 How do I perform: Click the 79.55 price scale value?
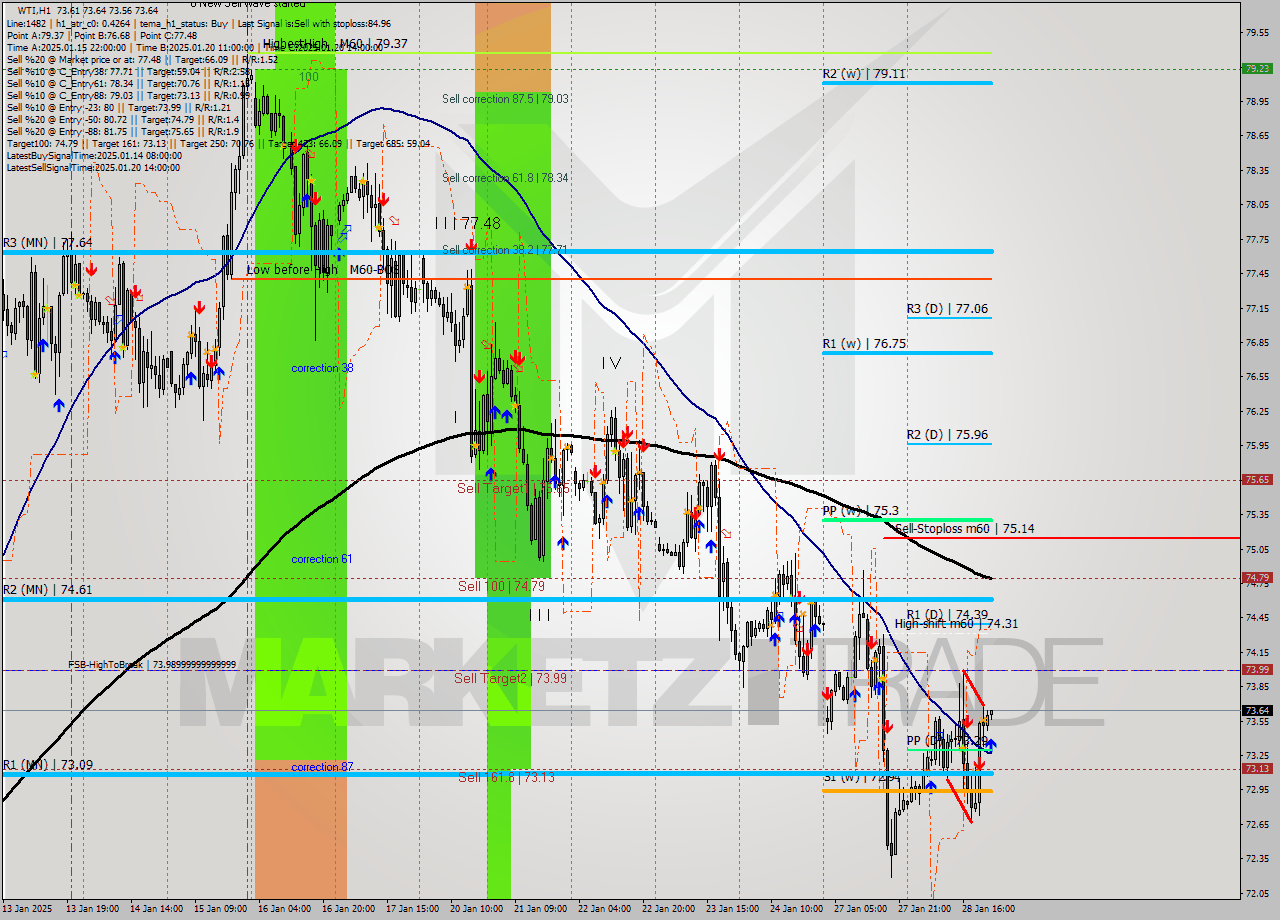(x=1257, y=33)
